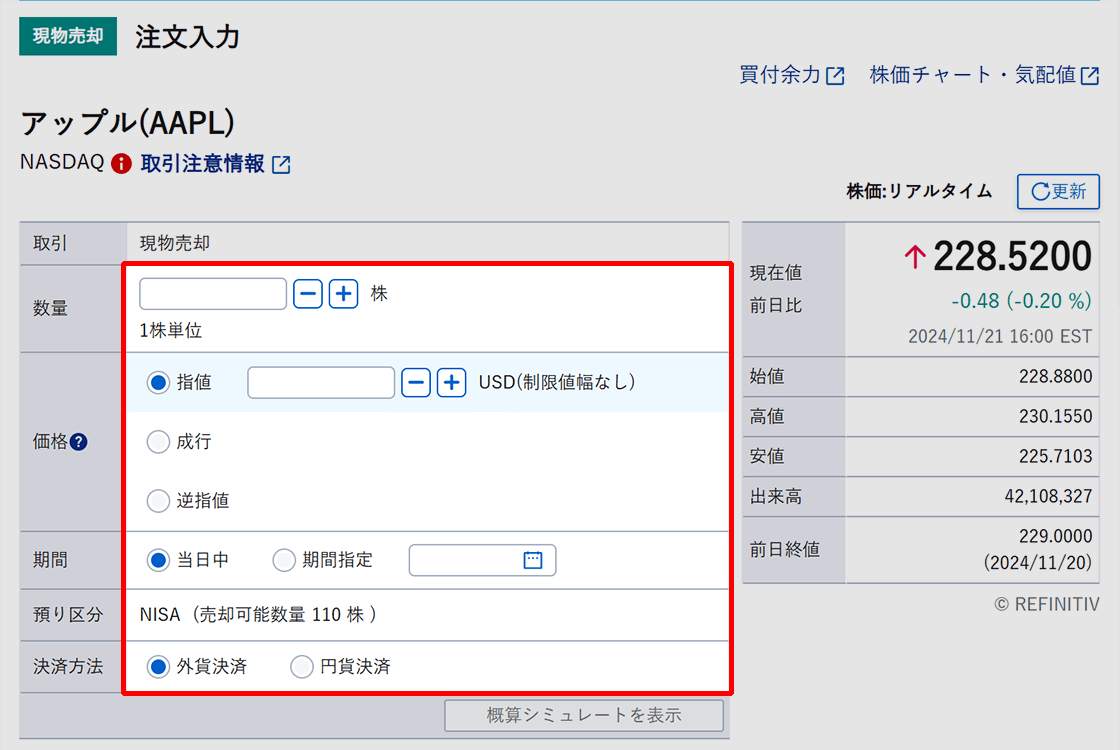The width and height of the screenshot is (1120, 750).
Task: Click the 指値 price input field
Action: point(321,383)
